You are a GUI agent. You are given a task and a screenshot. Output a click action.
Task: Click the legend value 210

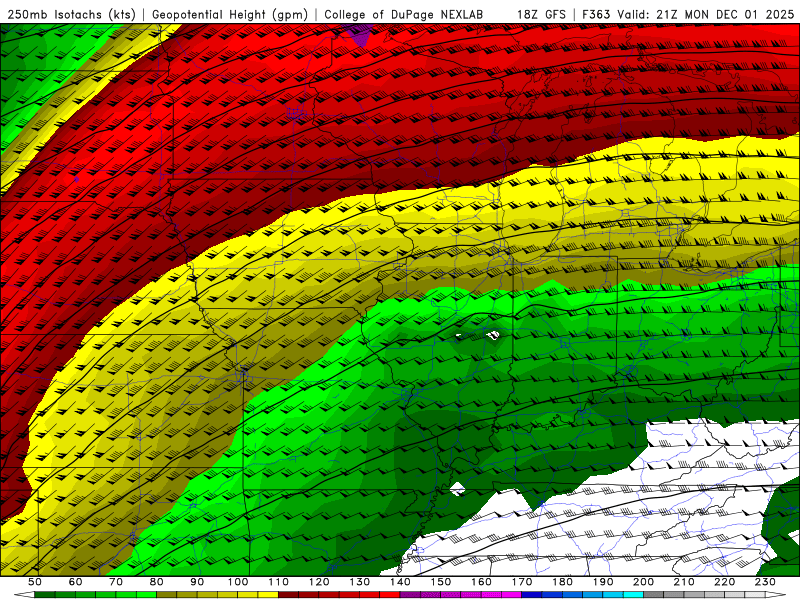pos(684,582)
